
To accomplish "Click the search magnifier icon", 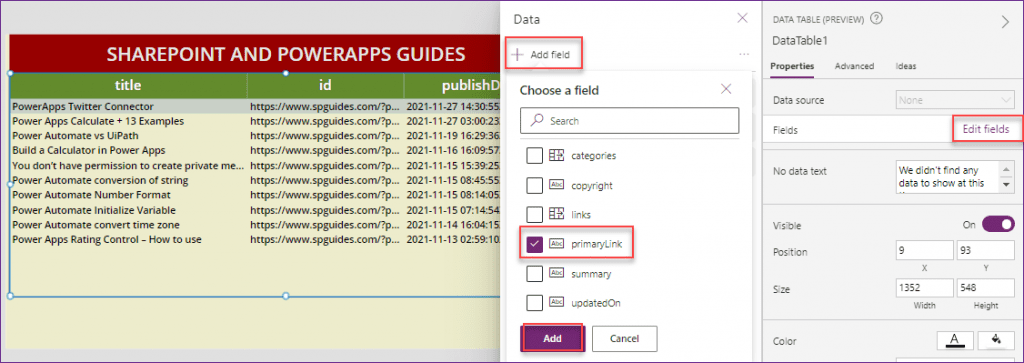I will (x=537, y=120).
